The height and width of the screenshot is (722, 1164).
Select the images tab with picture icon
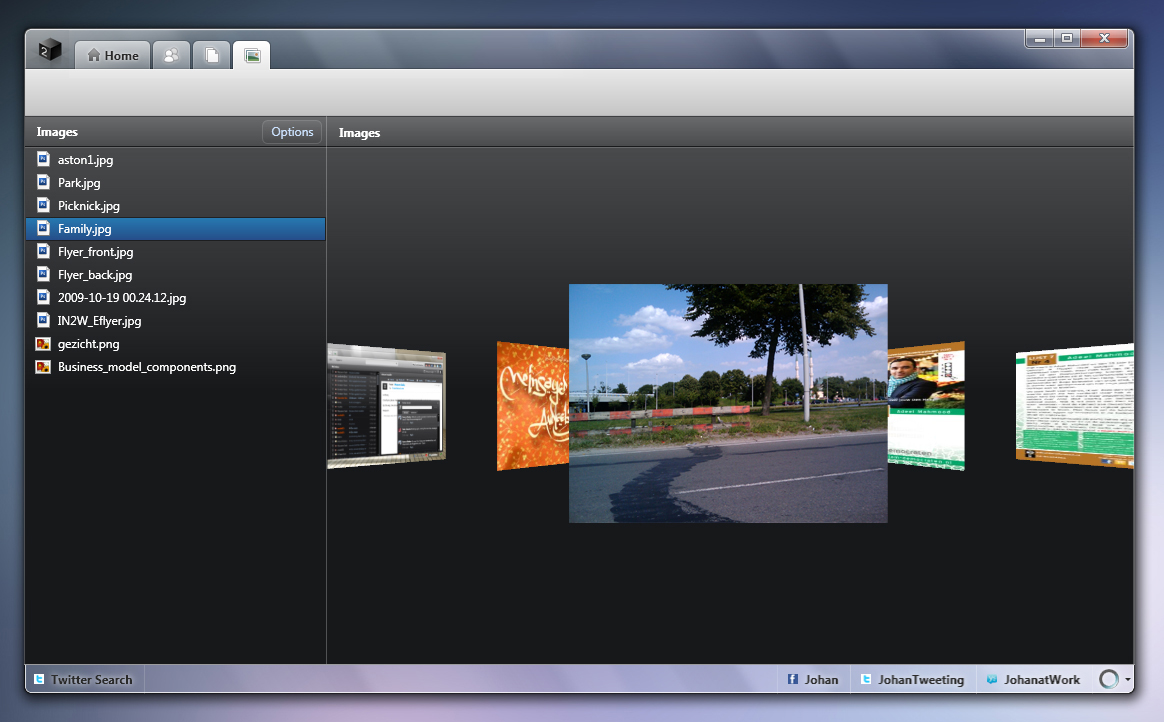pos(252,55)
